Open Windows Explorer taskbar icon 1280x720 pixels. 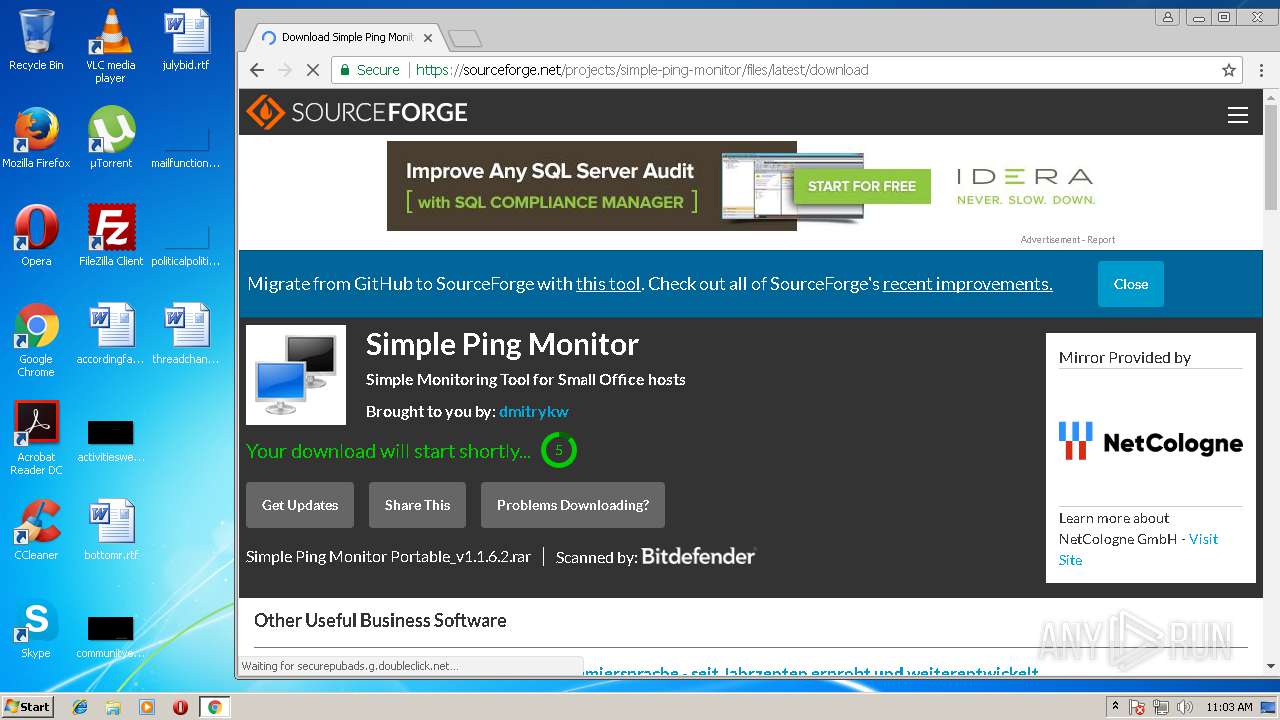(x=113, y=707)
